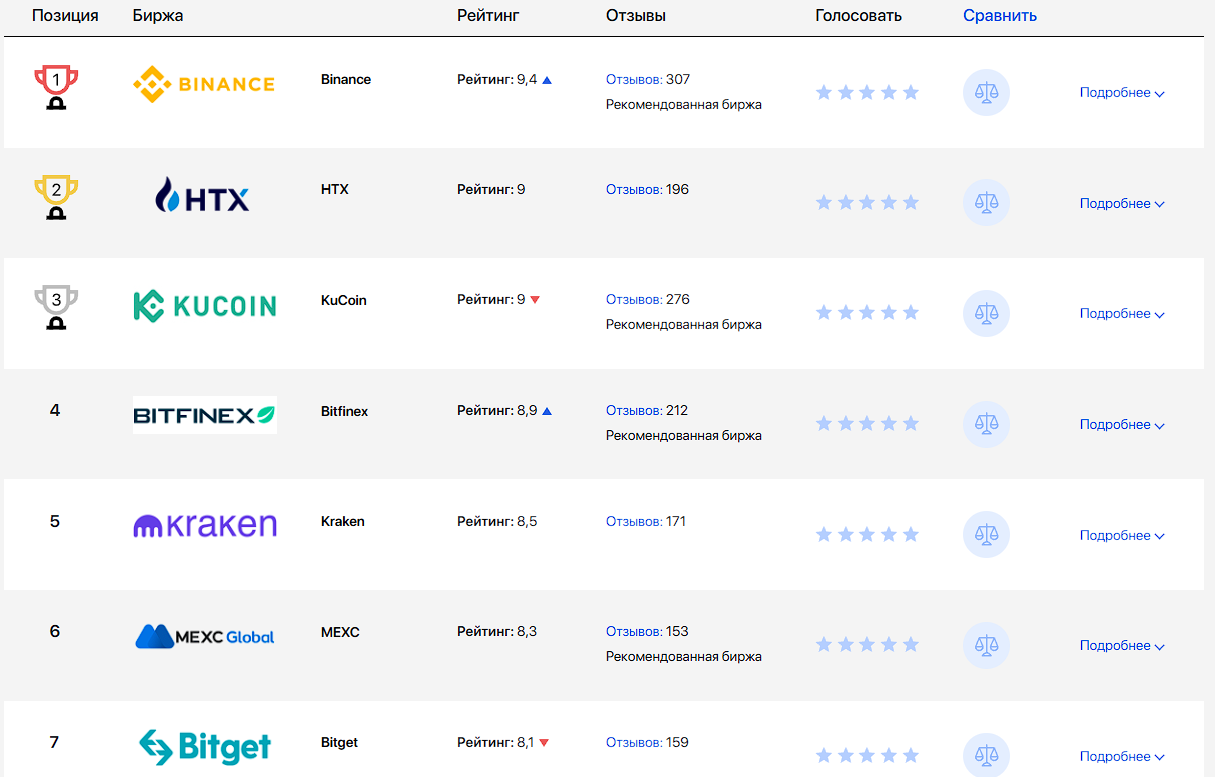Screen dimensions: 1215x777
Task: Click the Голосовать column header
Action: (858, 16)
